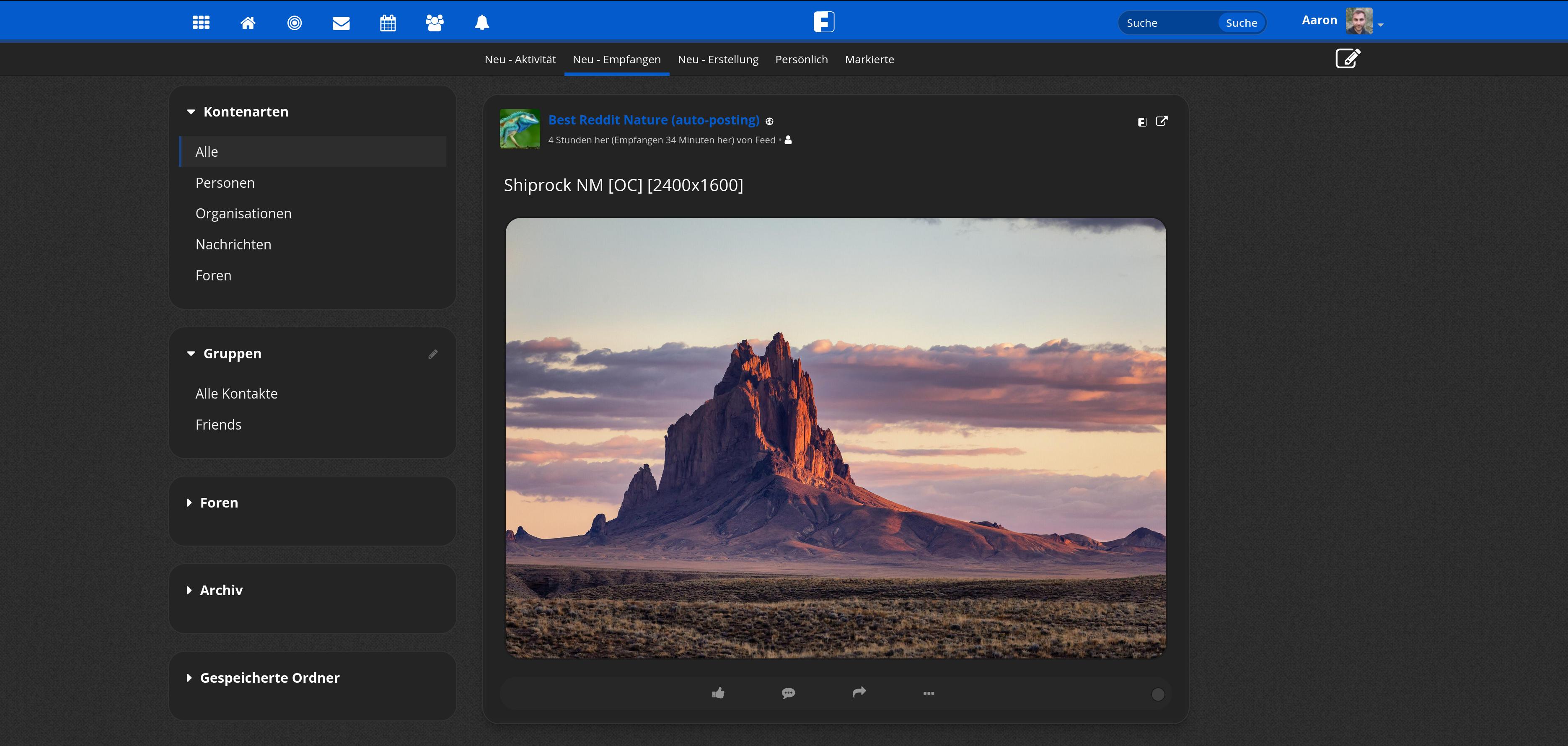Click the person icon after 'von Feed'
This screenshot has height=746, width=1568.
point(788,140)
